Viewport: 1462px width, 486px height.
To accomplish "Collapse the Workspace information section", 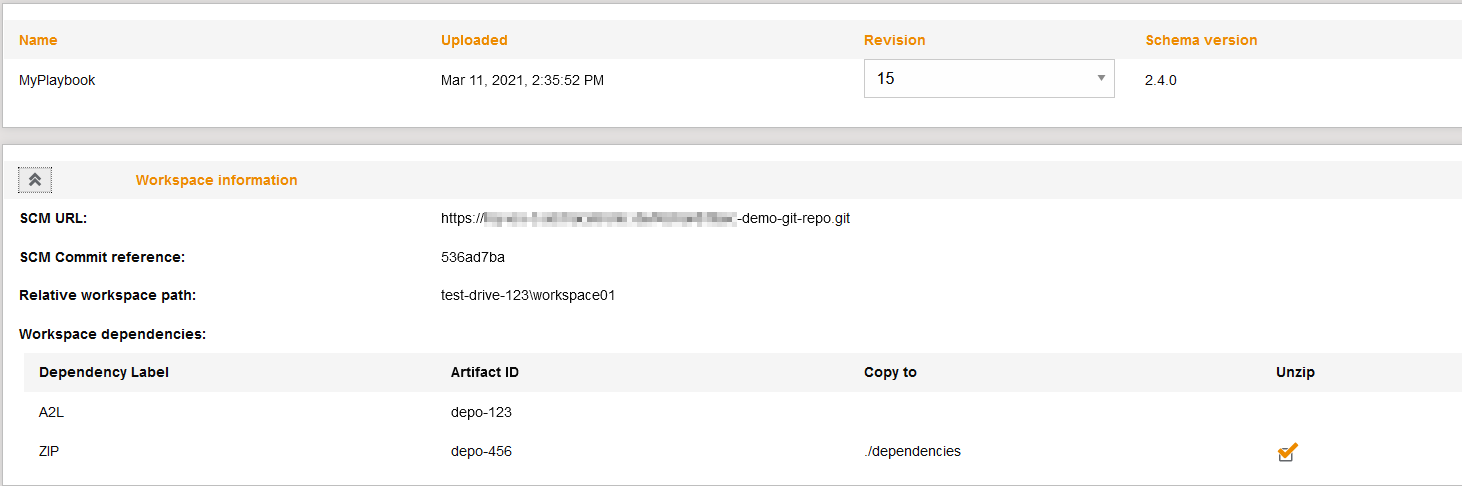I will [x=35, y=180].
